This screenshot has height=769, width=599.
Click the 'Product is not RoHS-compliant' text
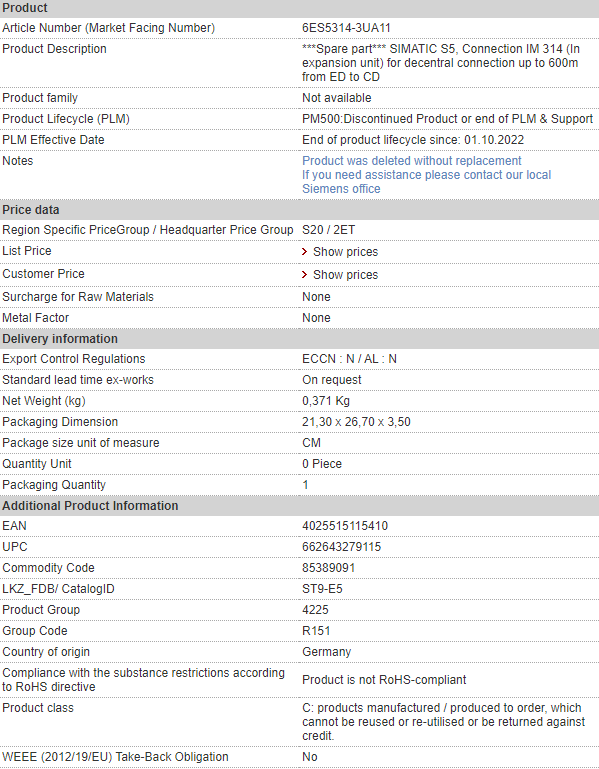(x=384, y=680)
